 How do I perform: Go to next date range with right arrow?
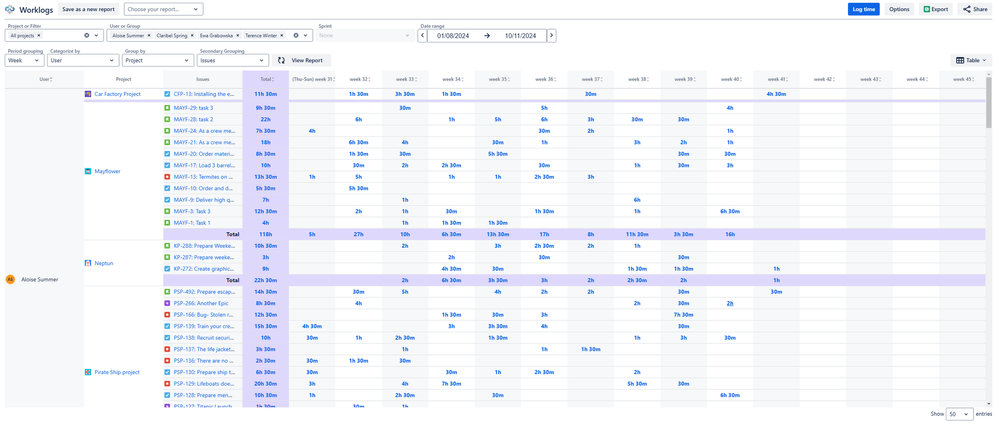tap(551, 36)
